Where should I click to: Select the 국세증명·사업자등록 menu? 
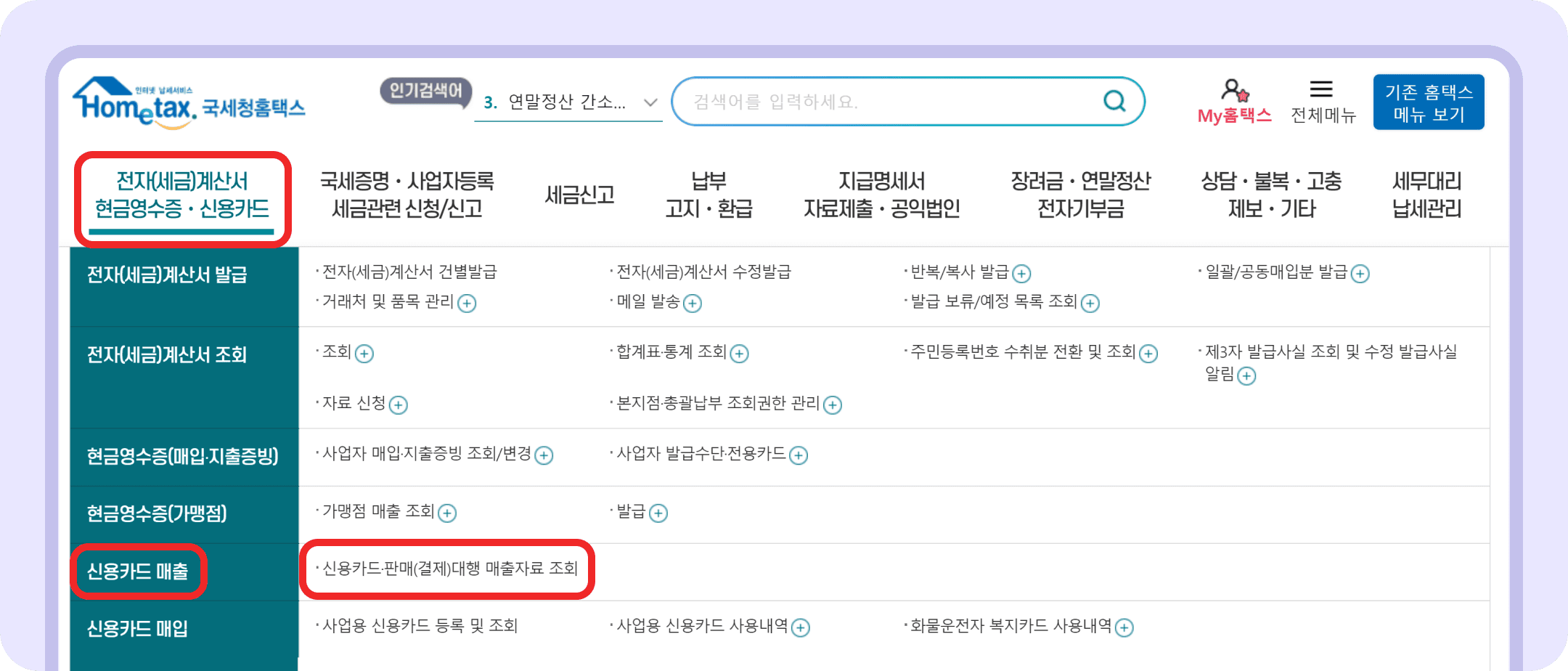[x=405, y=195]
